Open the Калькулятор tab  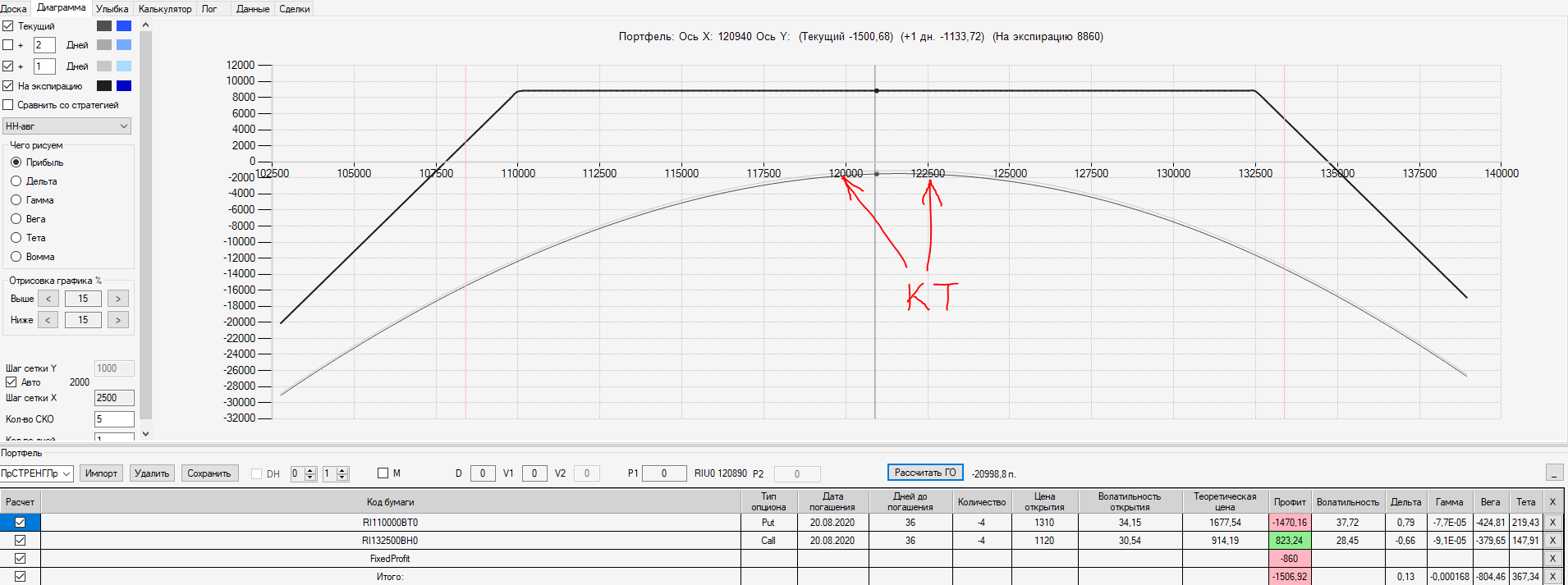tap(165, 9)
